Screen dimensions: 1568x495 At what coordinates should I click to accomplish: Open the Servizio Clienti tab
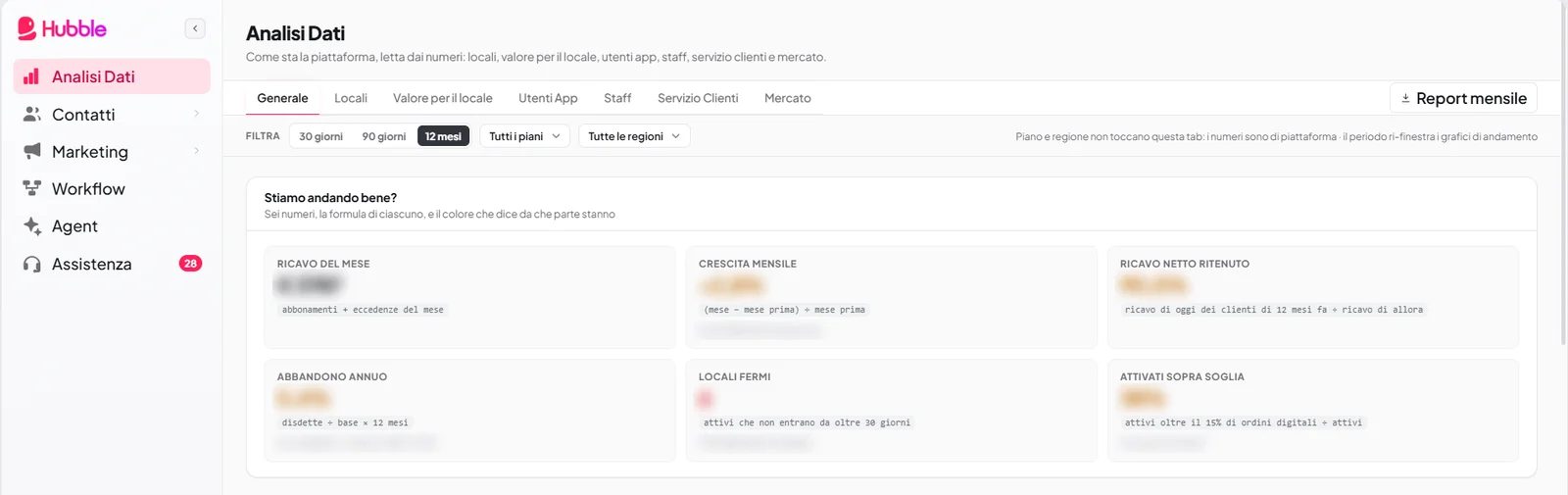point(698,98)
